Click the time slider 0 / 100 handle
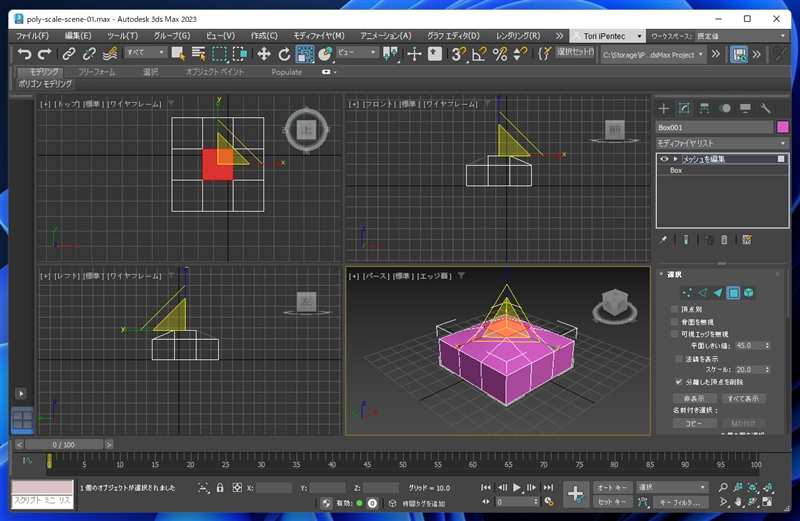Viewport: 800px width, 521px height. [64, 444]
